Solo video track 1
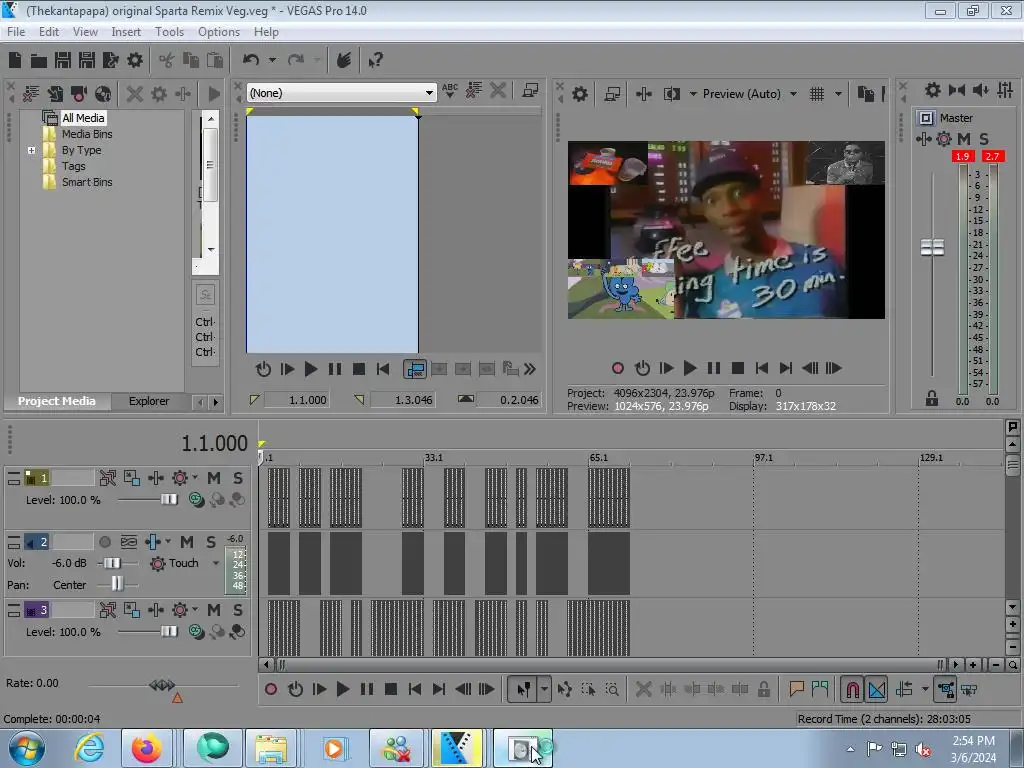 238,478
